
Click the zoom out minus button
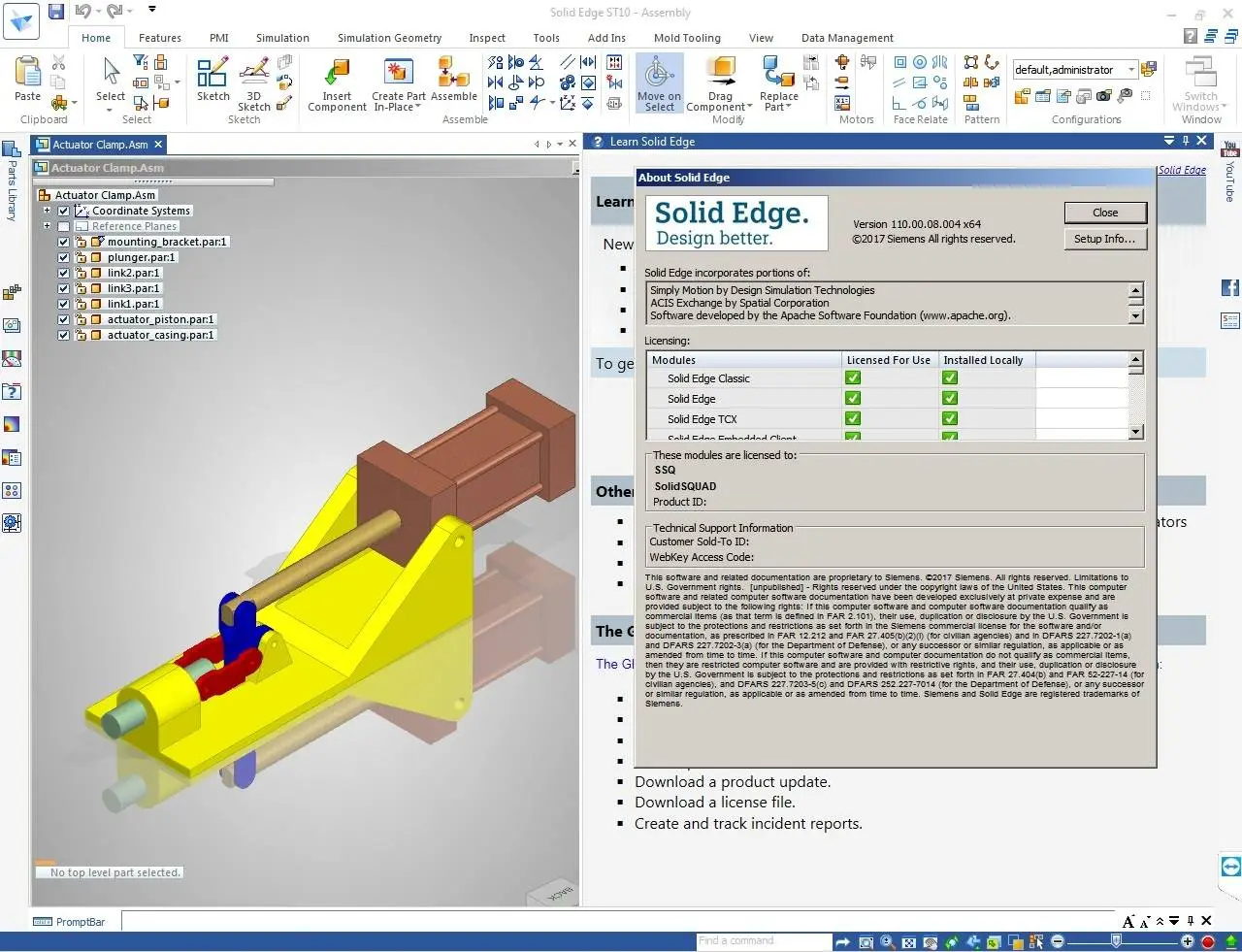point(1058,942)
